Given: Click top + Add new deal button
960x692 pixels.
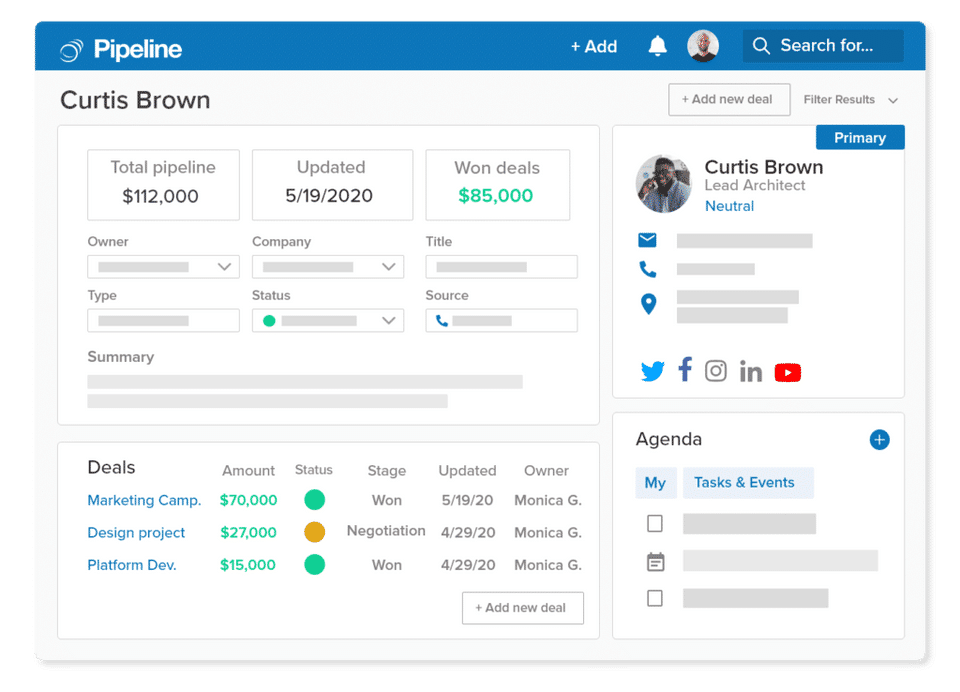Looking at the screenshot, I should (729, 99).
